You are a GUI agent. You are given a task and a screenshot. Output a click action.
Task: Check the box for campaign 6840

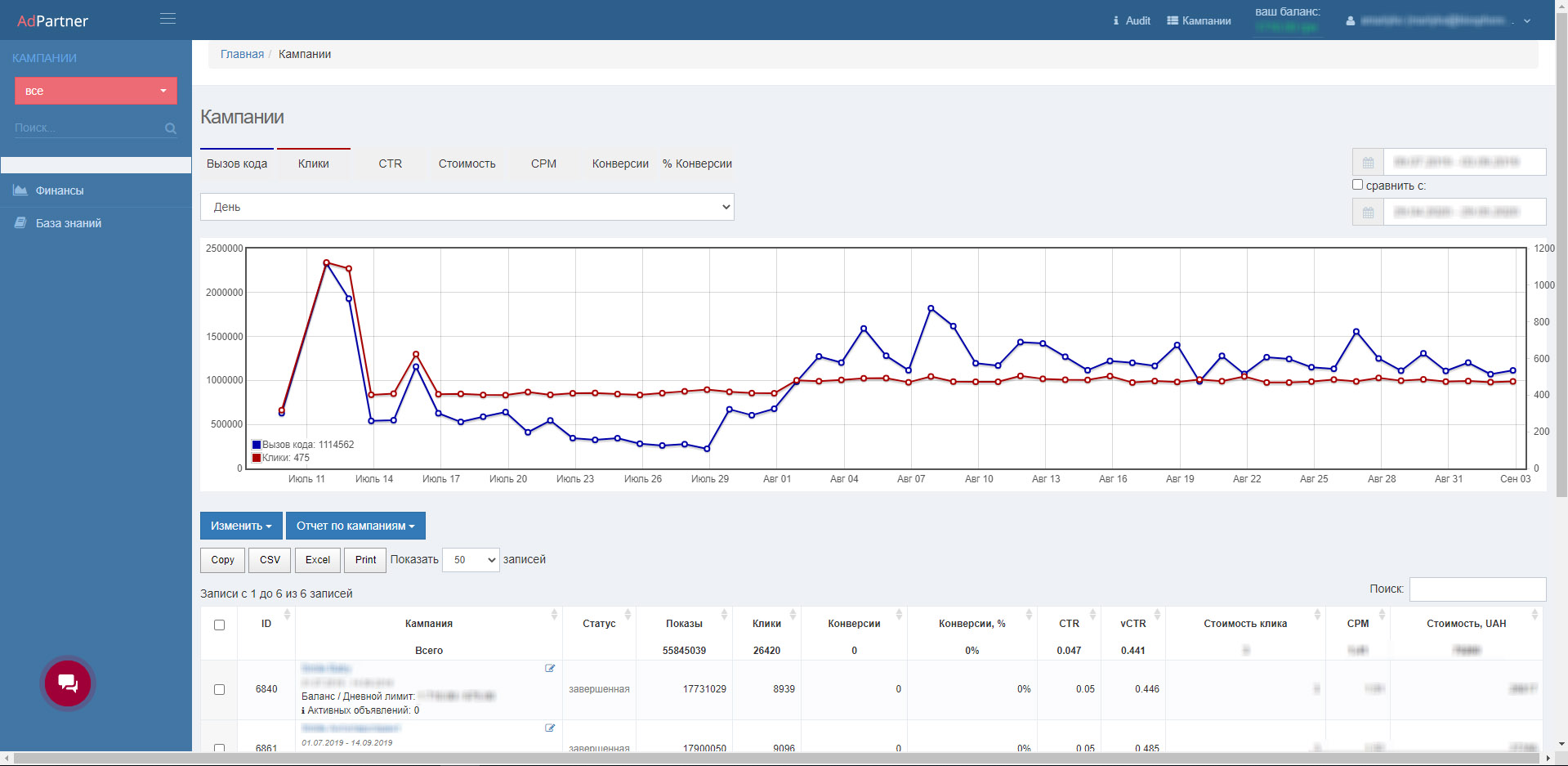tap(219, 689)
